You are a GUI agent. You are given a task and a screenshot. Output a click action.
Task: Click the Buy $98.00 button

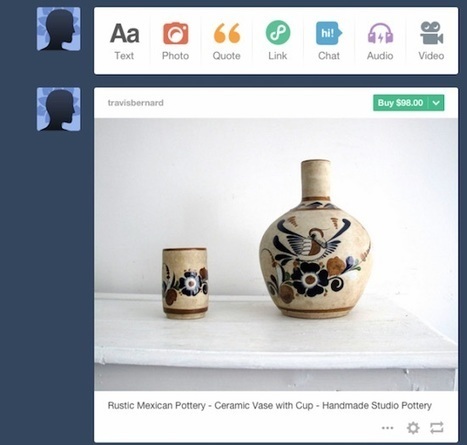point(400,103)
